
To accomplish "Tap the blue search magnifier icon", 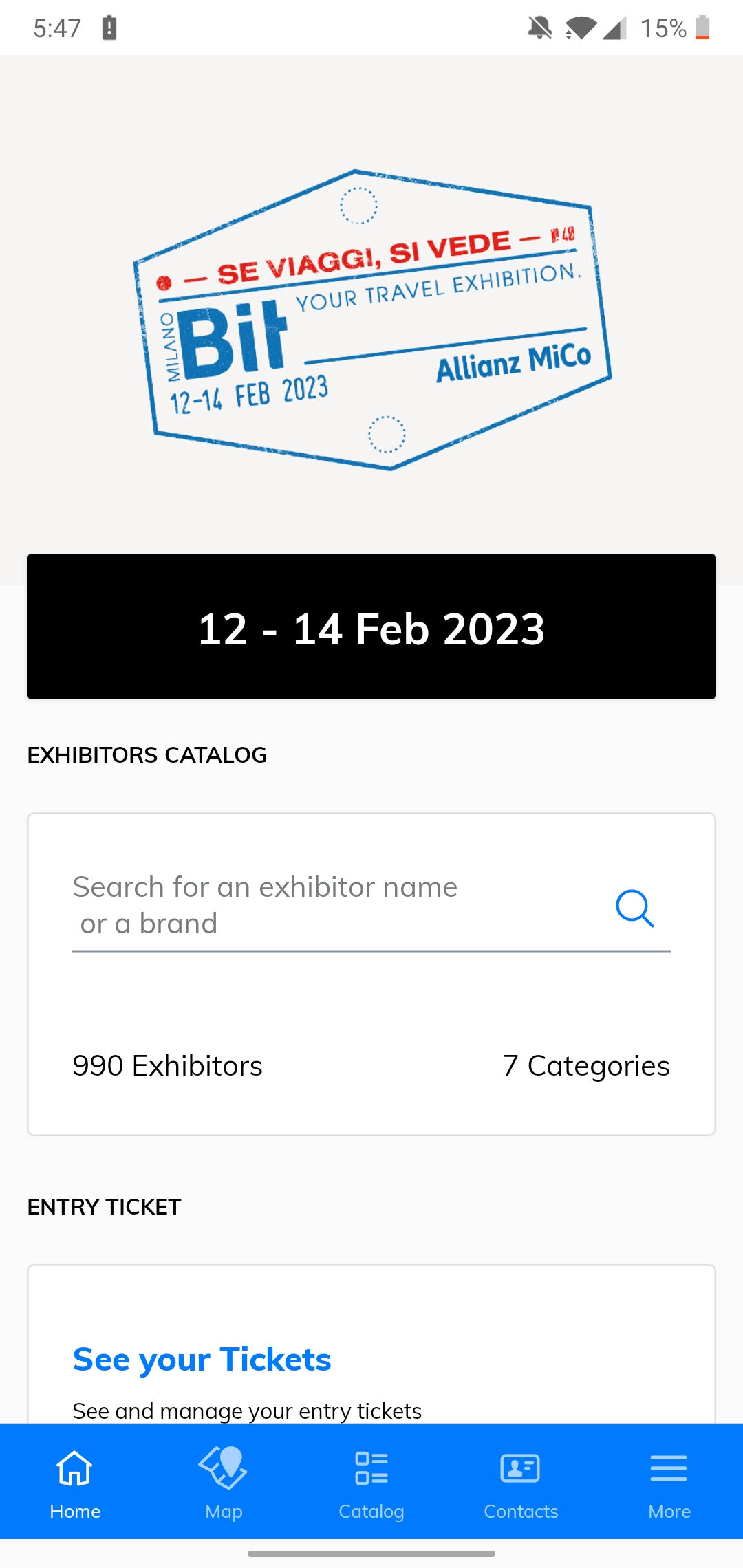I will click(634, 908).
